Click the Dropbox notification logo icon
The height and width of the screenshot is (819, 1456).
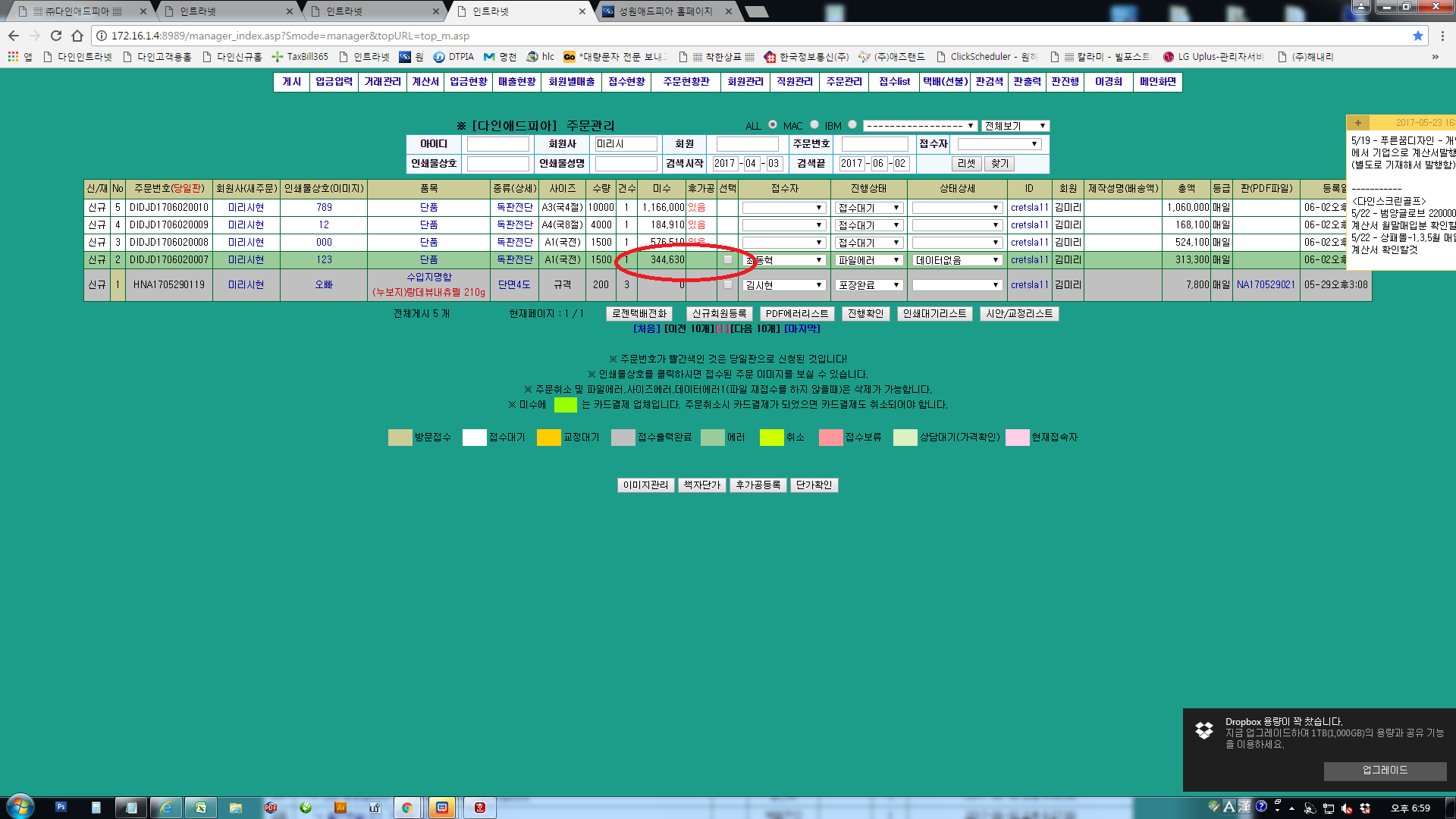[x=1204, y=730]
